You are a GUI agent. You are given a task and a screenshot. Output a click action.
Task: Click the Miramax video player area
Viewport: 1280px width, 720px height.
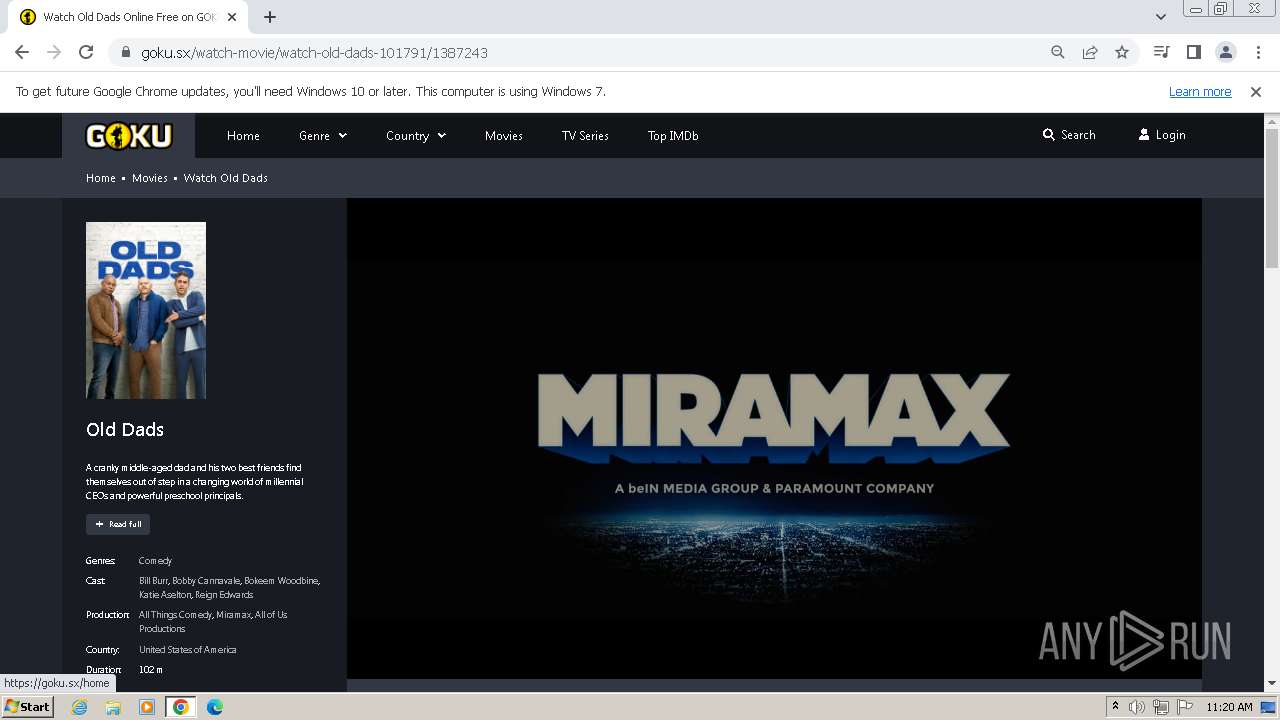774,438
